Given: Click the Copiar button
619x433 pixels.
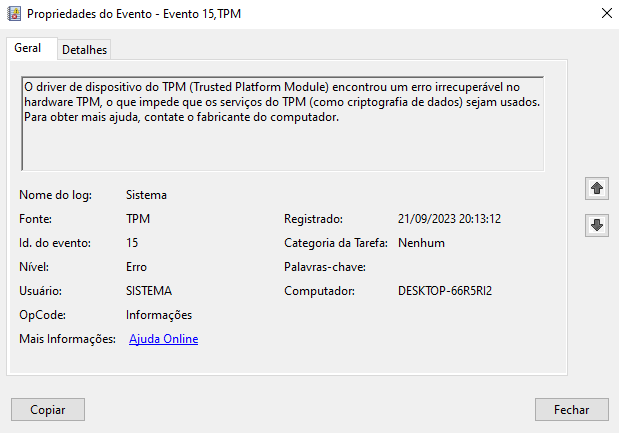Looking at the screenshot, I should [x=48, y=410].
